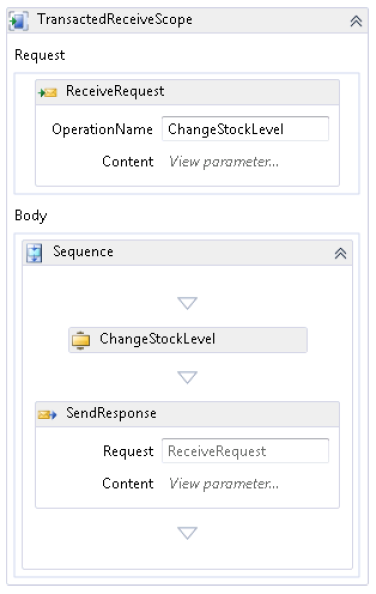Open View parameter link in SendResponse
This screenshot has width=376, height=594.
(224, 484)
